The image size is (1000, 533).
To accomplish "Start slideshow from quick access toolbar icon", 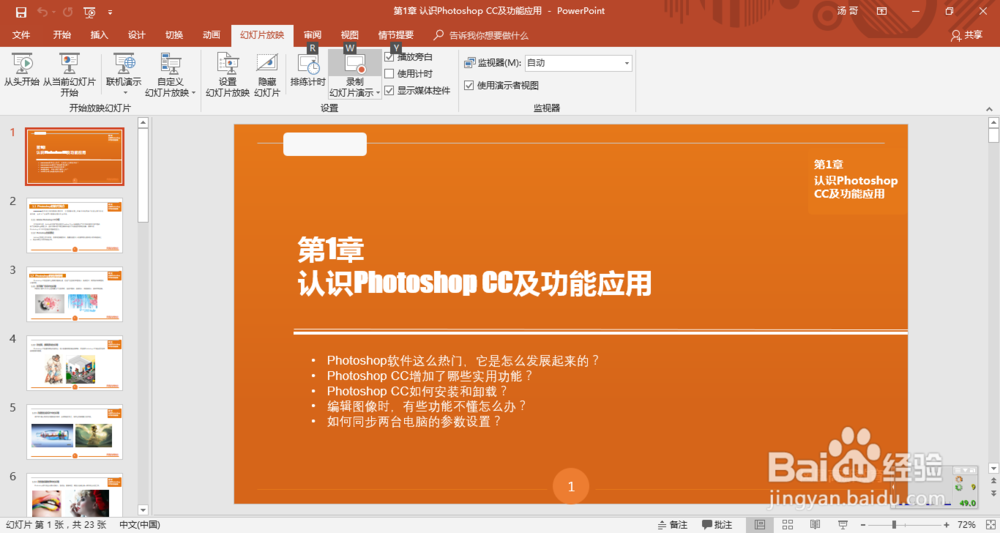I will point(89,11).
